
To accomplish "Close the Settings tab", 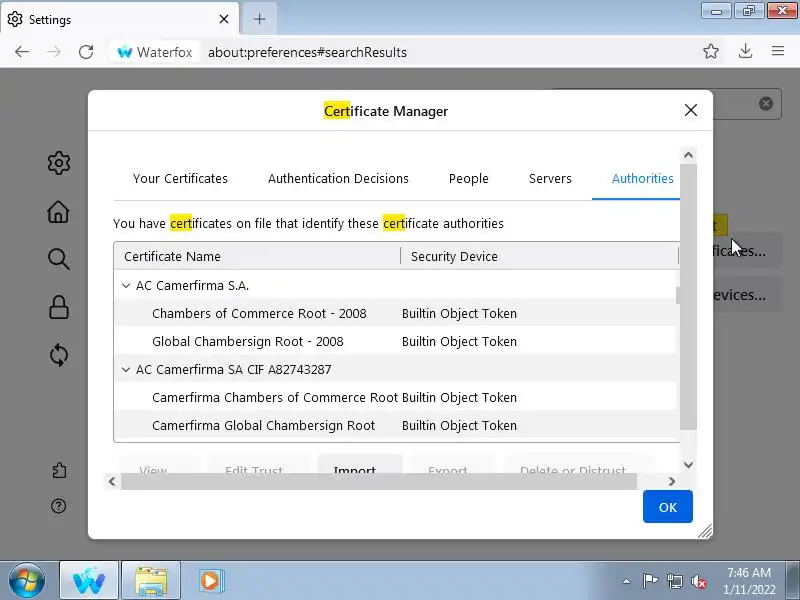I will click(223, 19).
